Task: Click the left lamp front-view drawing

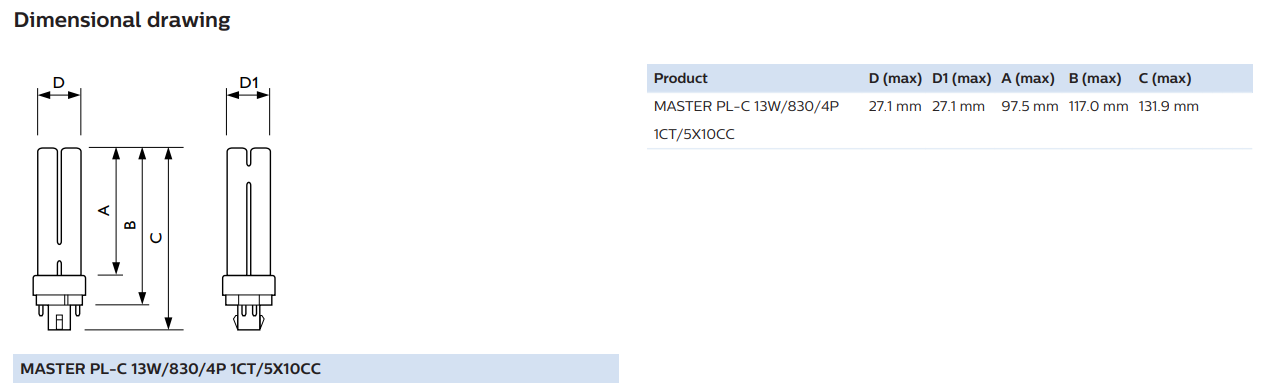Action: tap(59, 238)
